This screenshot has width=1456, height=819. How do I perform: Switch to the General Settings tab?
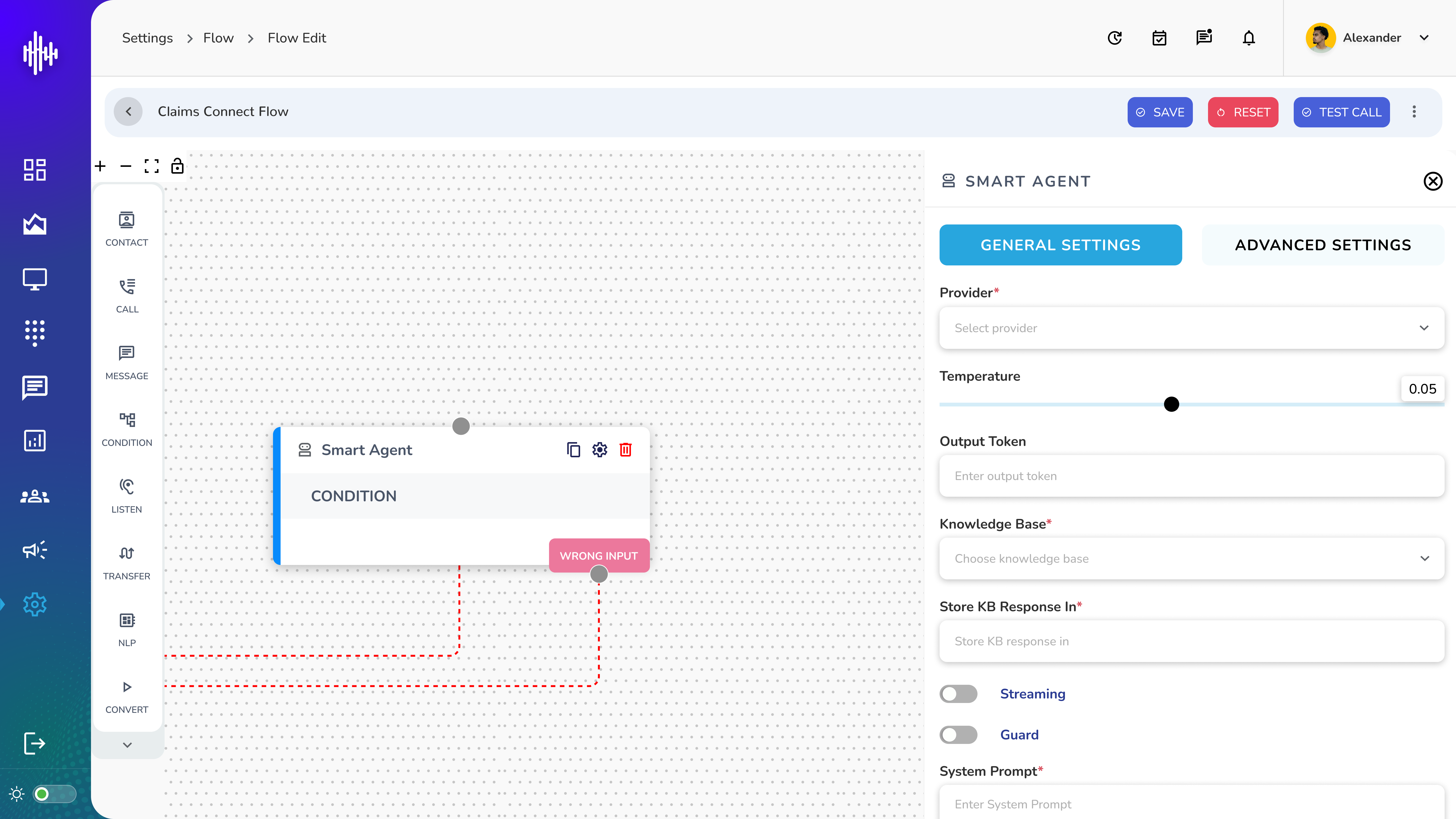[1060, 245]
